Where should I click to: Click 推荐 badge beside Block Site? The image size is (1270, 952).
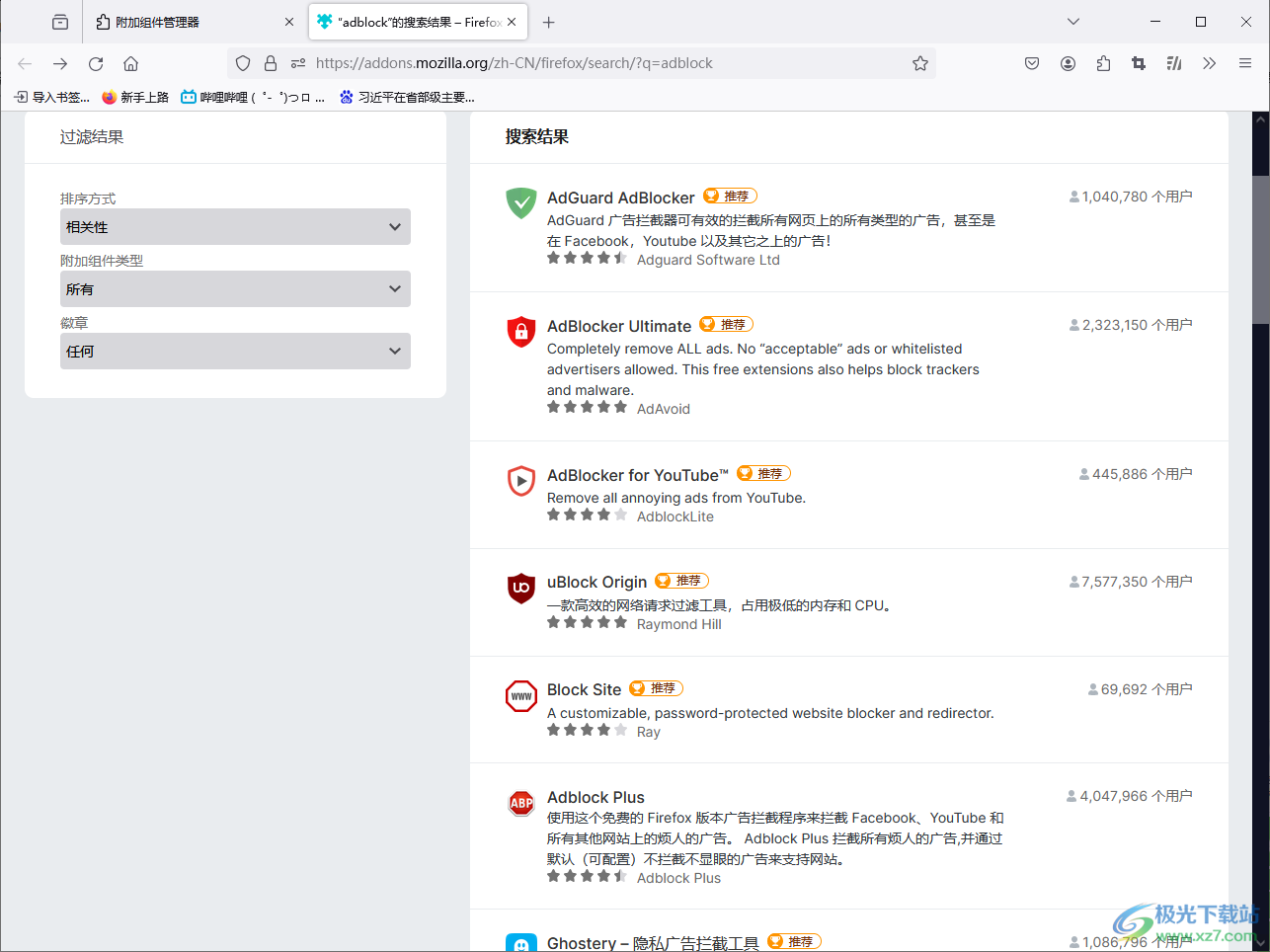point(656,687)
